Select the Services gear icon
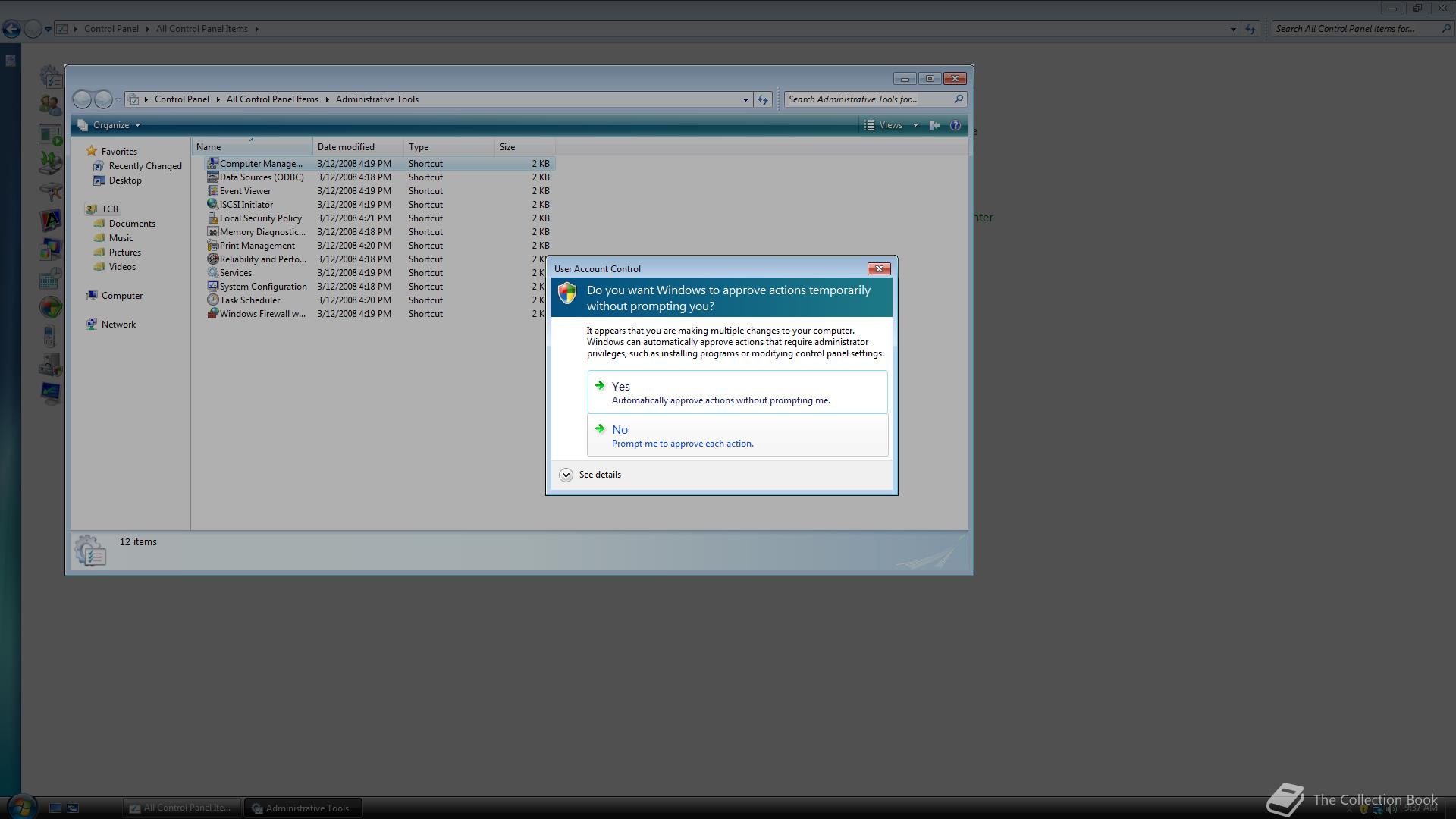 [213, 272]
